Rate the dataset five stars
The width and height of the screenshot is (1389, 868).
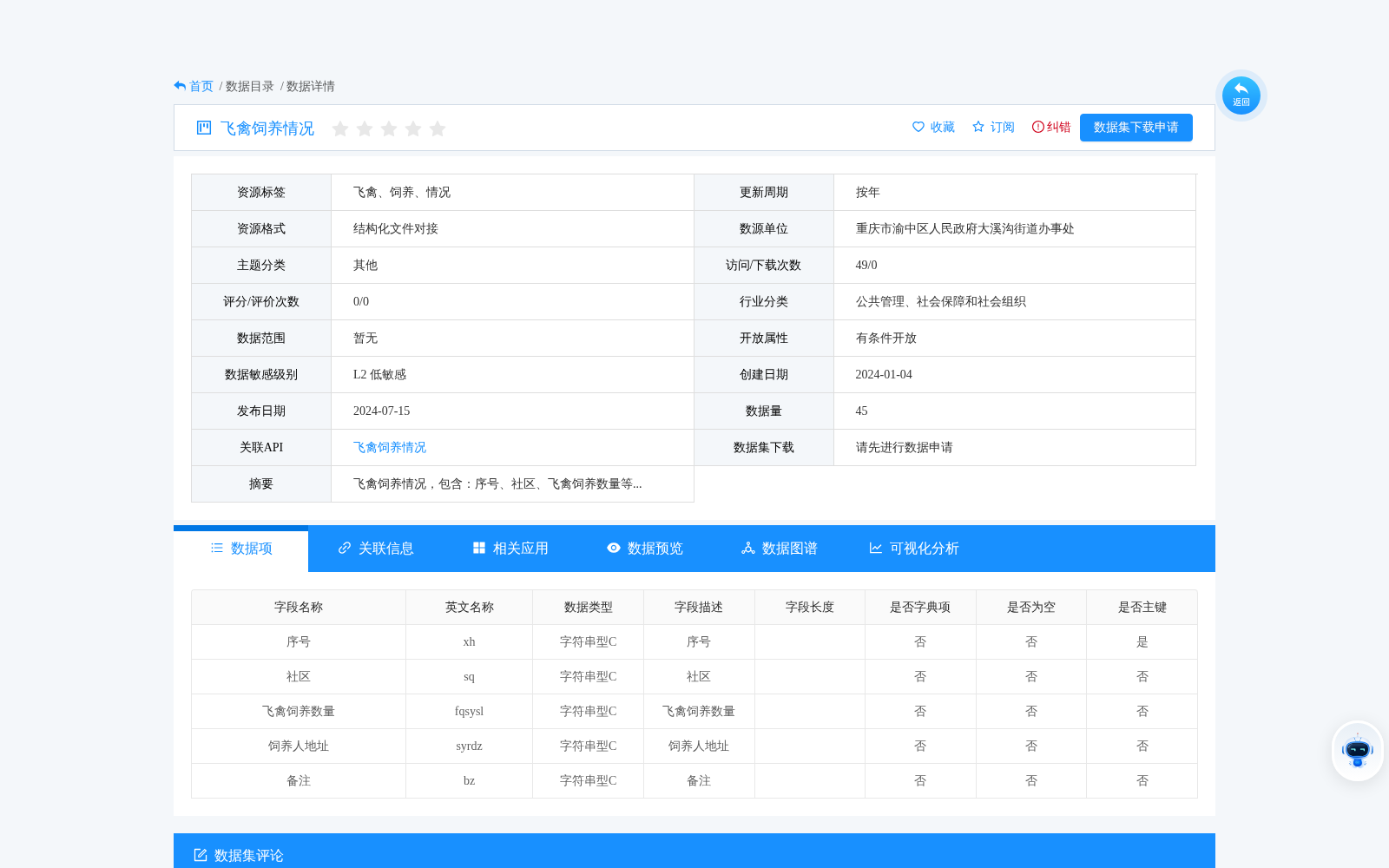tap(438, 128)
